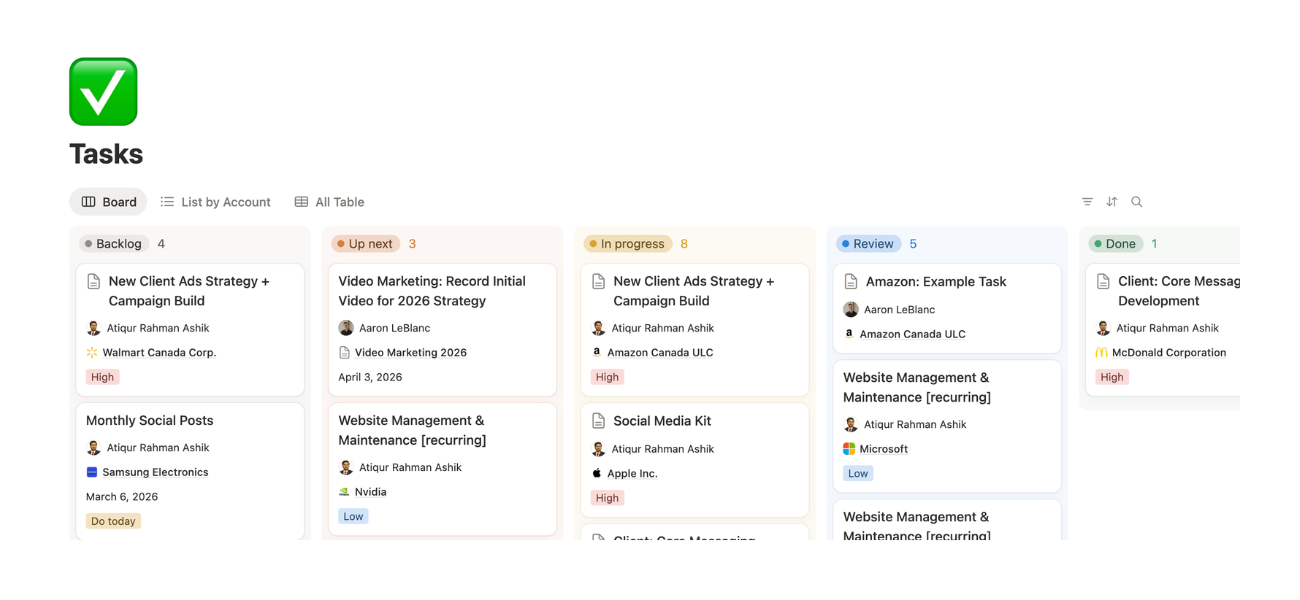Switch to List by Account view
The image size is (1300, 600).
pos(215,202)
